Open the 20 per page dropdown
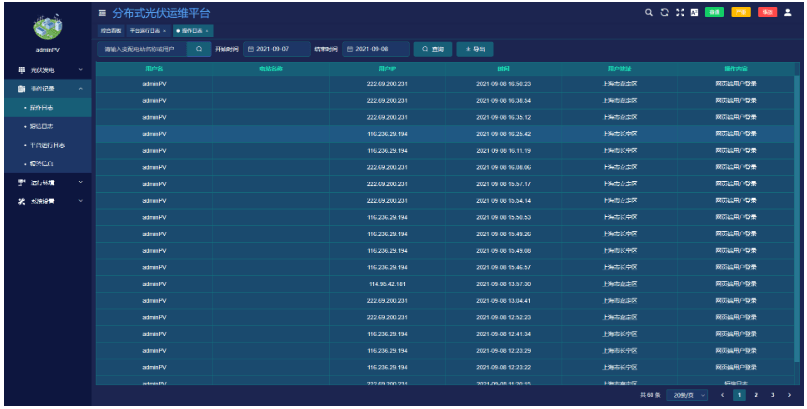The height and width of the screenshot is (409, 807). 688,395
